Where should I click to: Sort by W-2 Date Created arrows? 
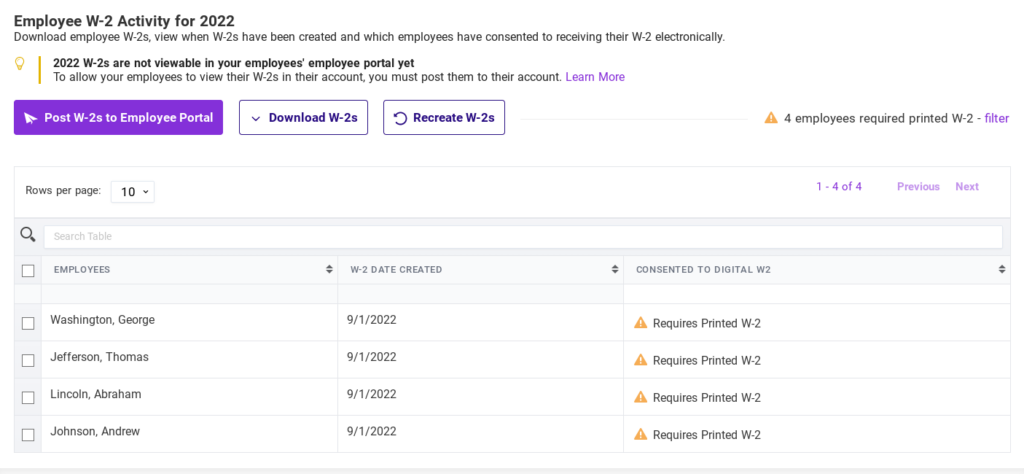click(x=615, y=270)
